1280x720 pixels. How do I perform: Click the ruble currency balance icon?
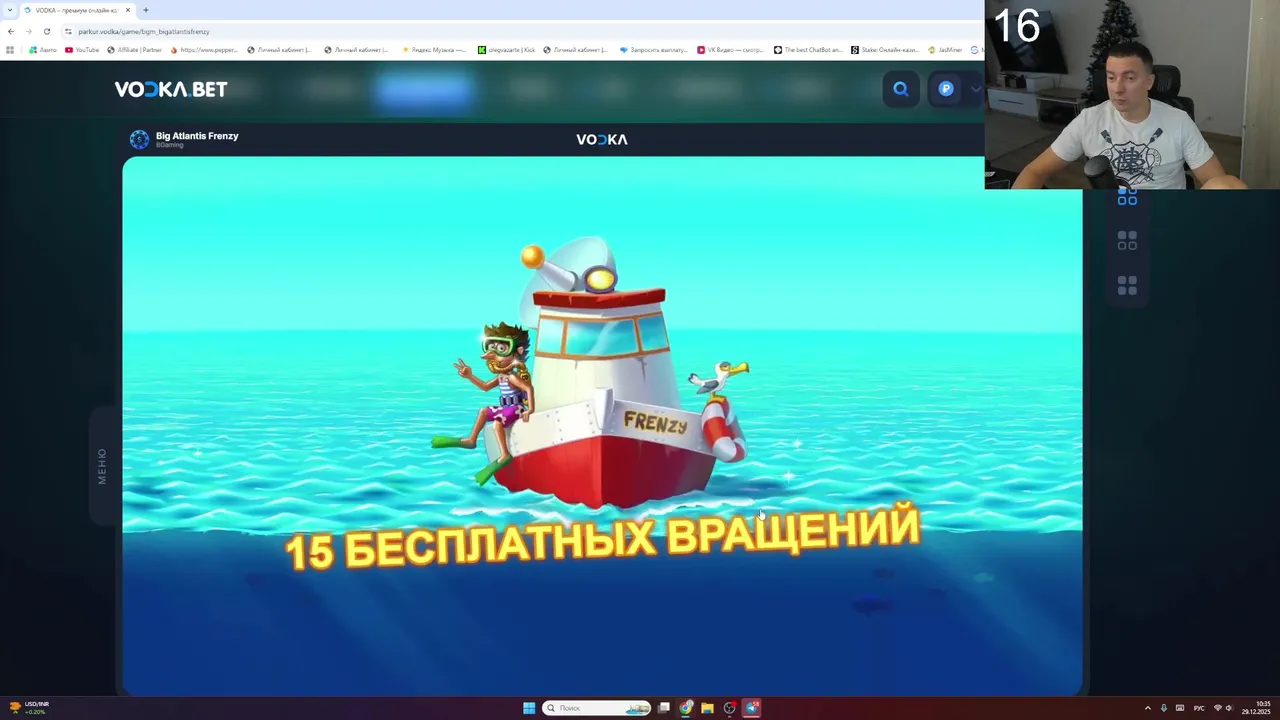(946, 89)
